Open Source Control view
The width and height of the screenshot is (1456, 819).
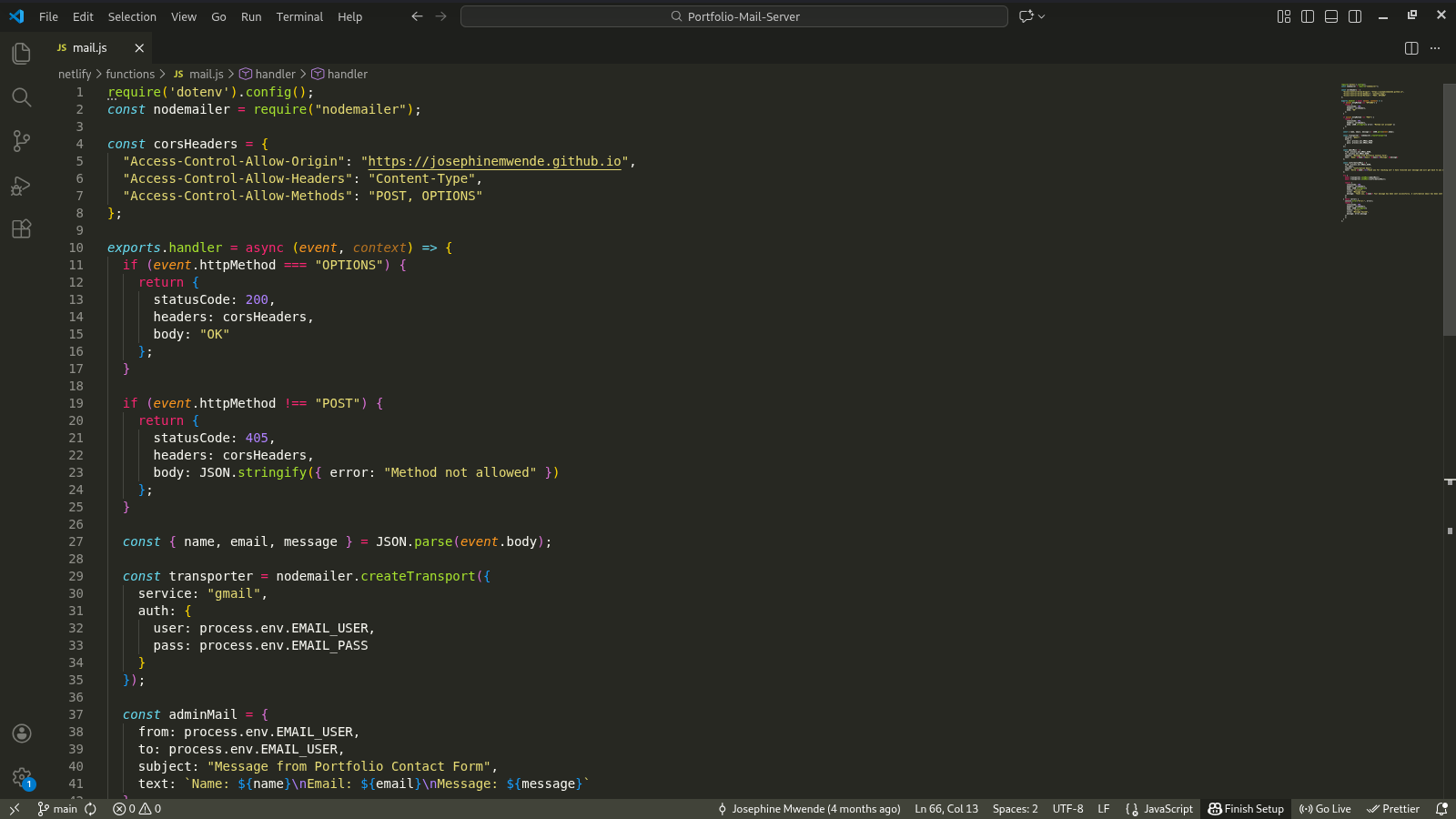(21, 141)
